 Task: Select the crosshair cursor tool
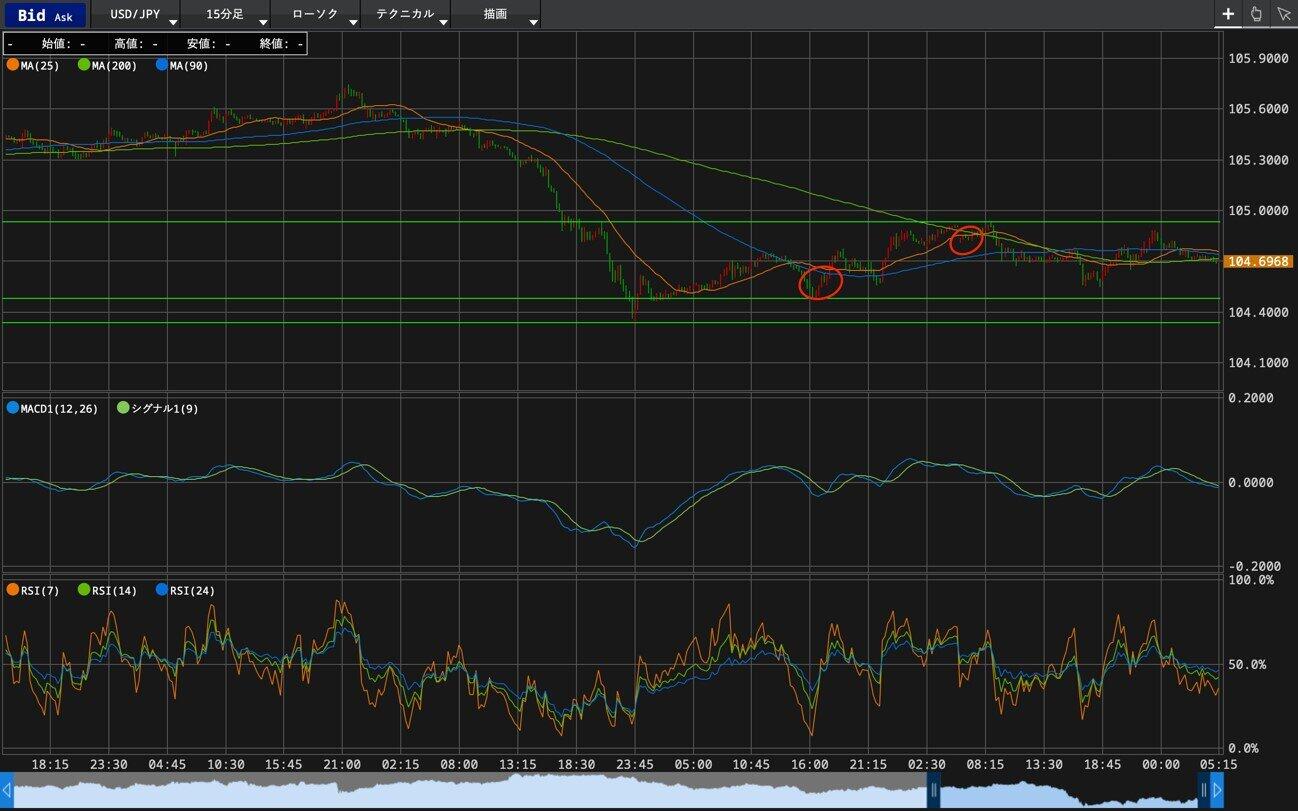1228,14
